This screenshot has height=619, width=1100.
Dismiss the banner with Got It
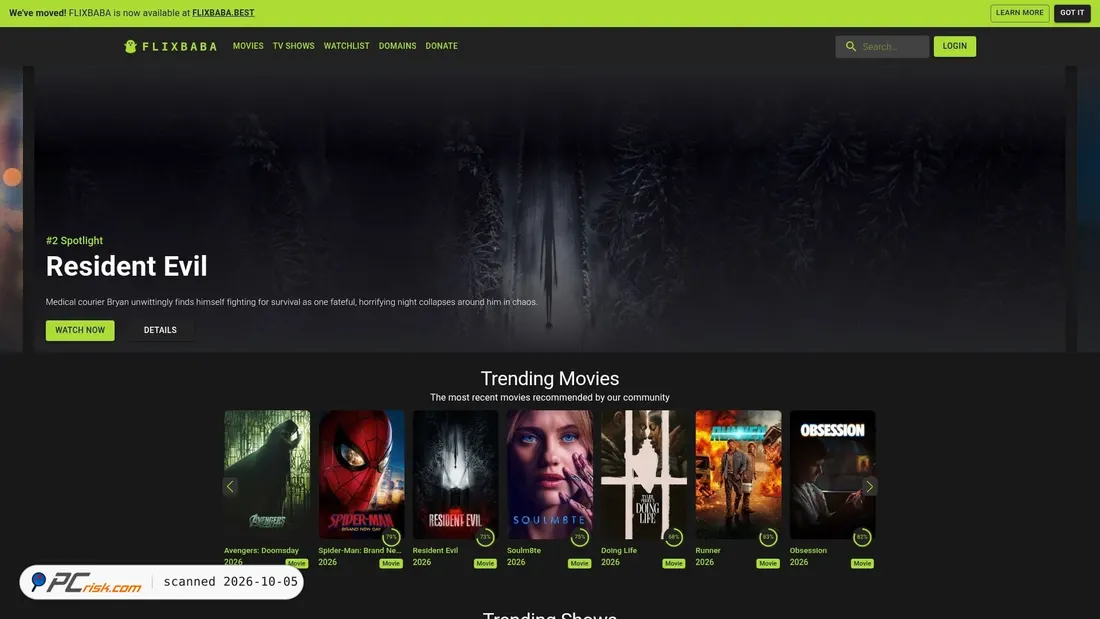pyautogui.click(x=1071, y=13)
